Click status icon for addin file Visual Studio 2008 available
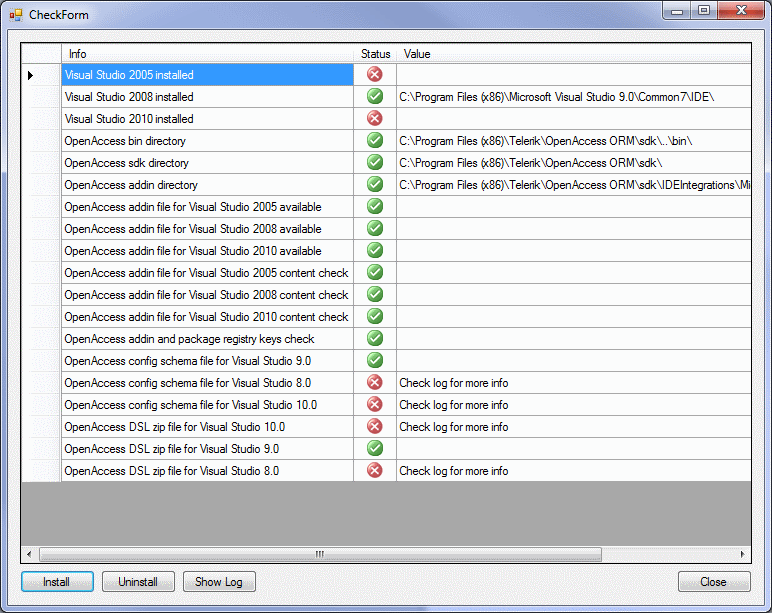The width and height of the screenshot is (772, 613). pyautogui.click(x=375, y=228)
